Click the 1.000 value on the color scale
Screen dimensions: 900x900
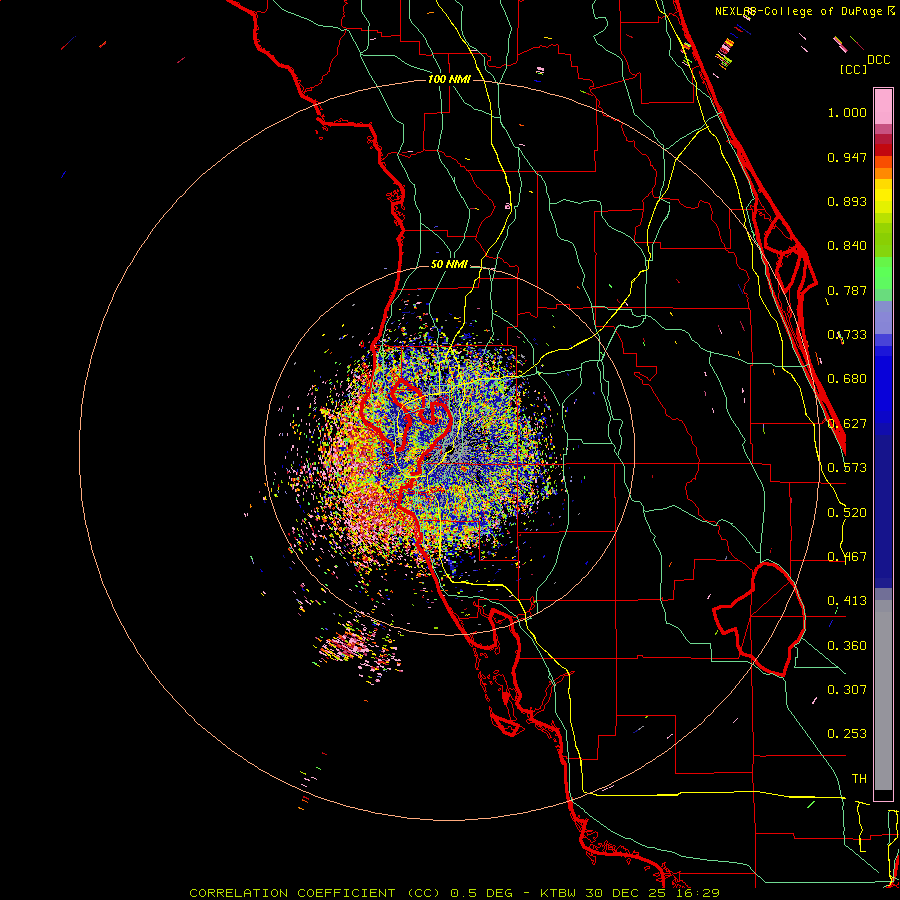point(847,112)
